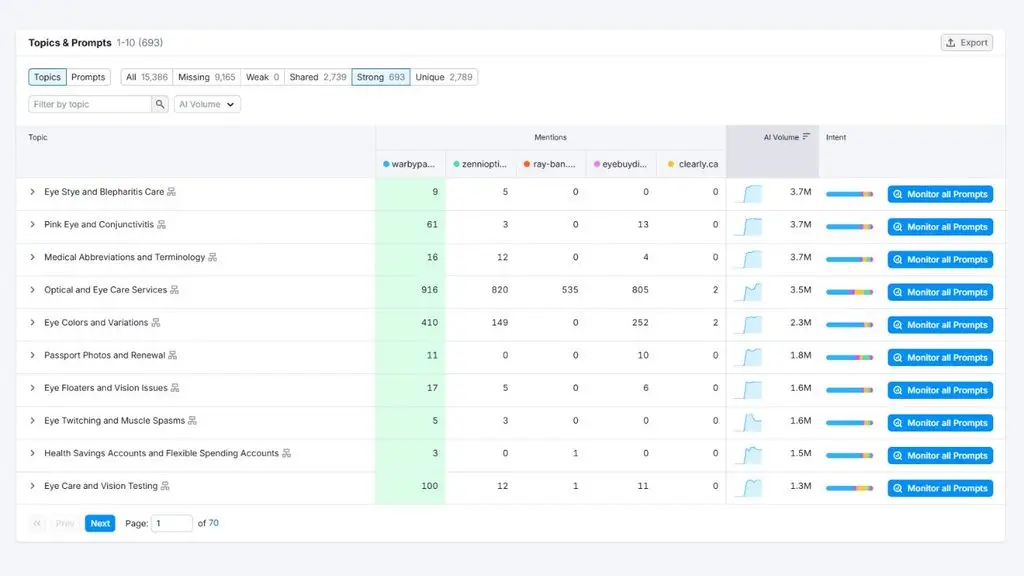The width and height of the screenshot is (1024, 576).
Task: Click hierarchy icon beside Eye Twitching and Muscle Spasms
Action: 192,421
